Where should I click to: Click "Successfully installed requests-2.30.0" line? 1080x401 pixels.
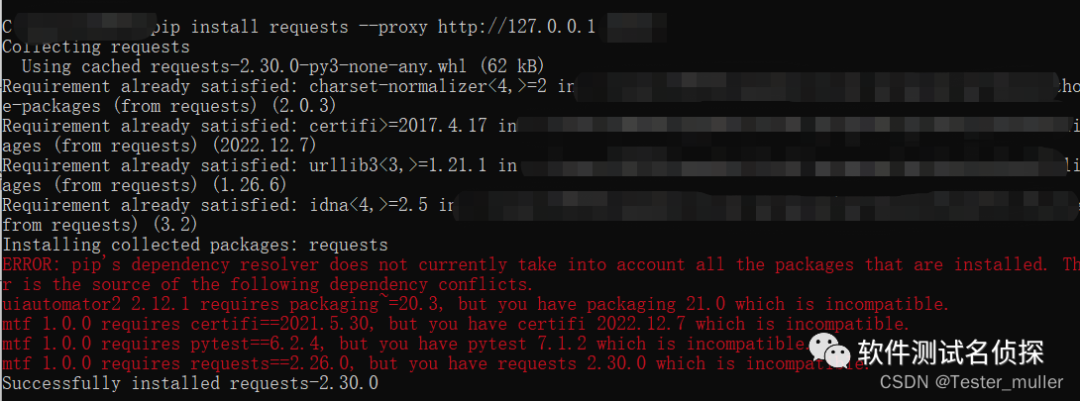190,384
